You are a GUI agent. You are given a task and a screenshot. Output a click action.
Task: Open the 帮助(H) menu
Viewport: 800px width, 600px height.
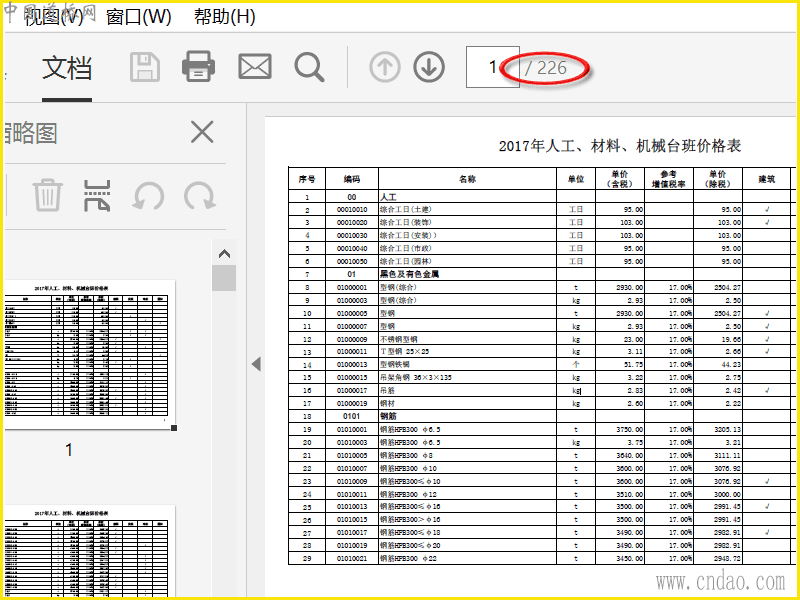click(224, 17)
